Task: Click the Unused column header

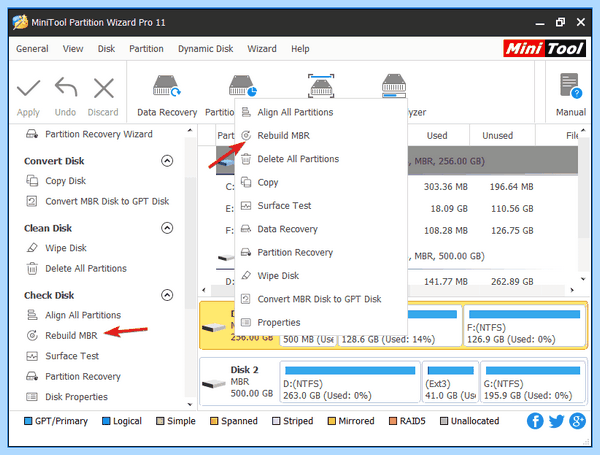Action: pyautogui.click(x=497, y=135)
